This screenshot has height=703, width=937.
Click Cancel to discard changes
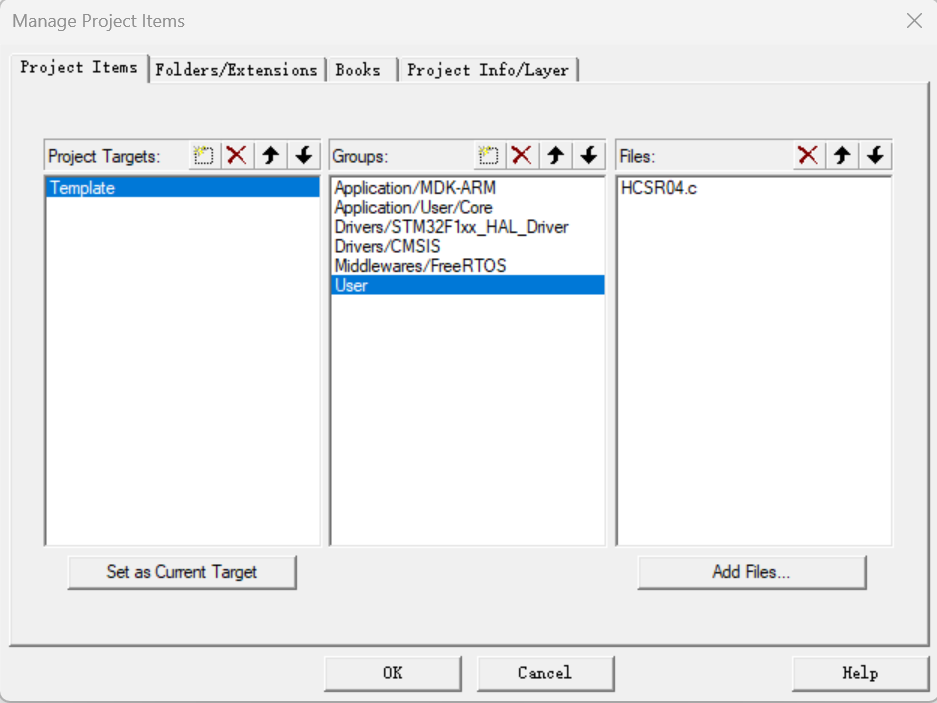pyautogui.click(x=545, y=673)
